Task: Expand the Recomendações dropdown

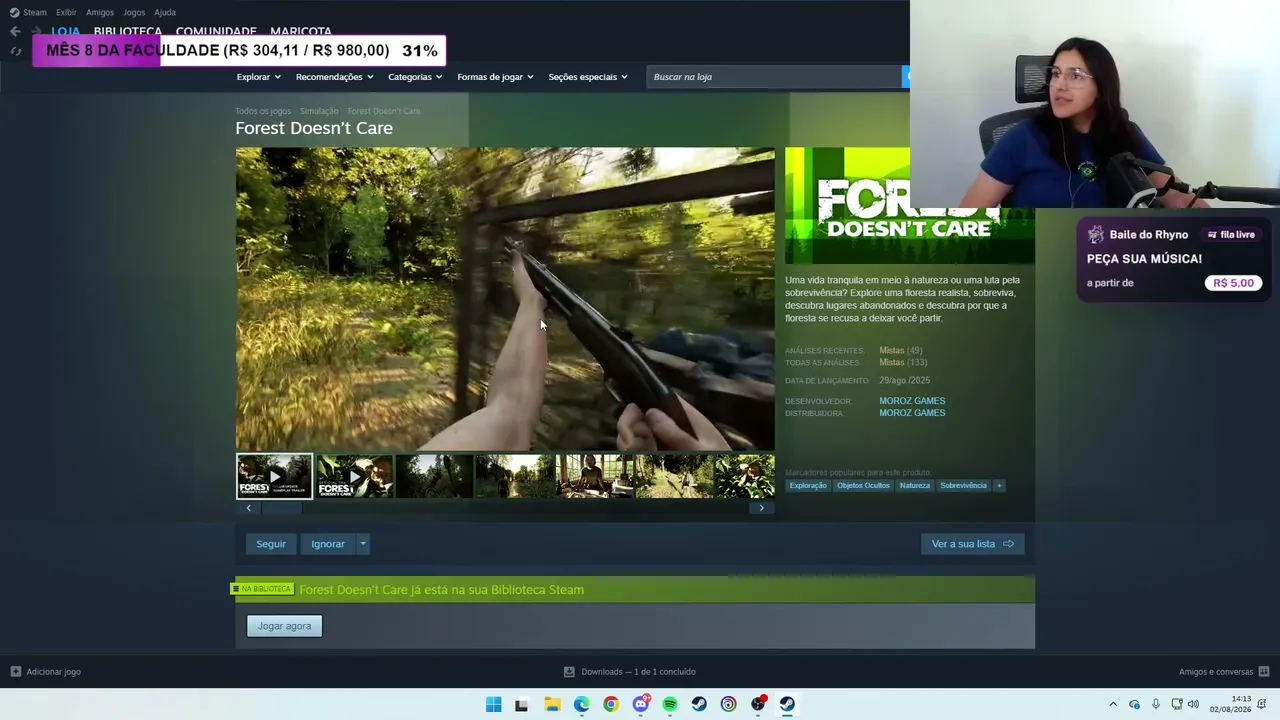Action: coord(334,77)
